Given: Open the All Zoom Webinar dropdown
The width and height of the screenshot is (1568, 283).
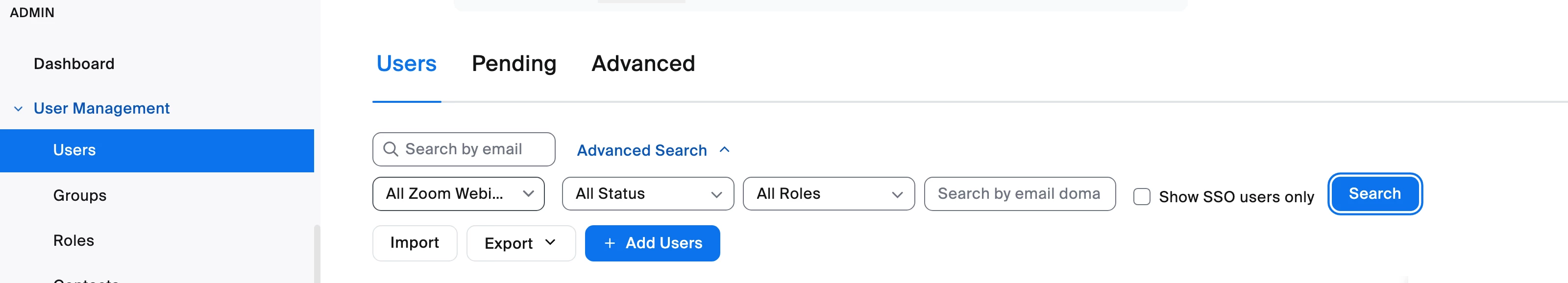Looking at the screenshot, I should pyautogui.click(x=458, y=194).
